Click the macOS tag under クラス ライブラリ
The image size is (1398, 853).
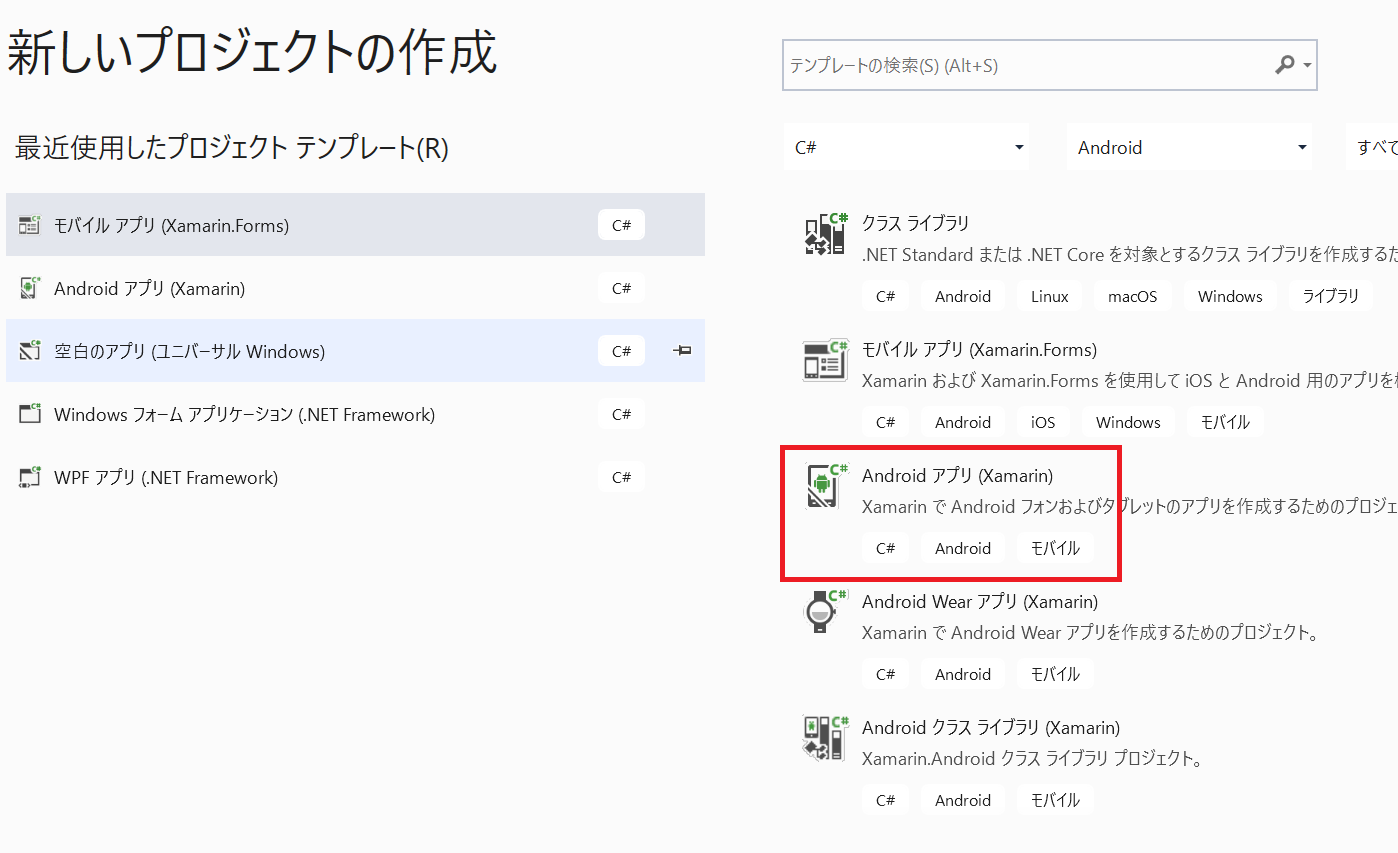pos(1132,296)
